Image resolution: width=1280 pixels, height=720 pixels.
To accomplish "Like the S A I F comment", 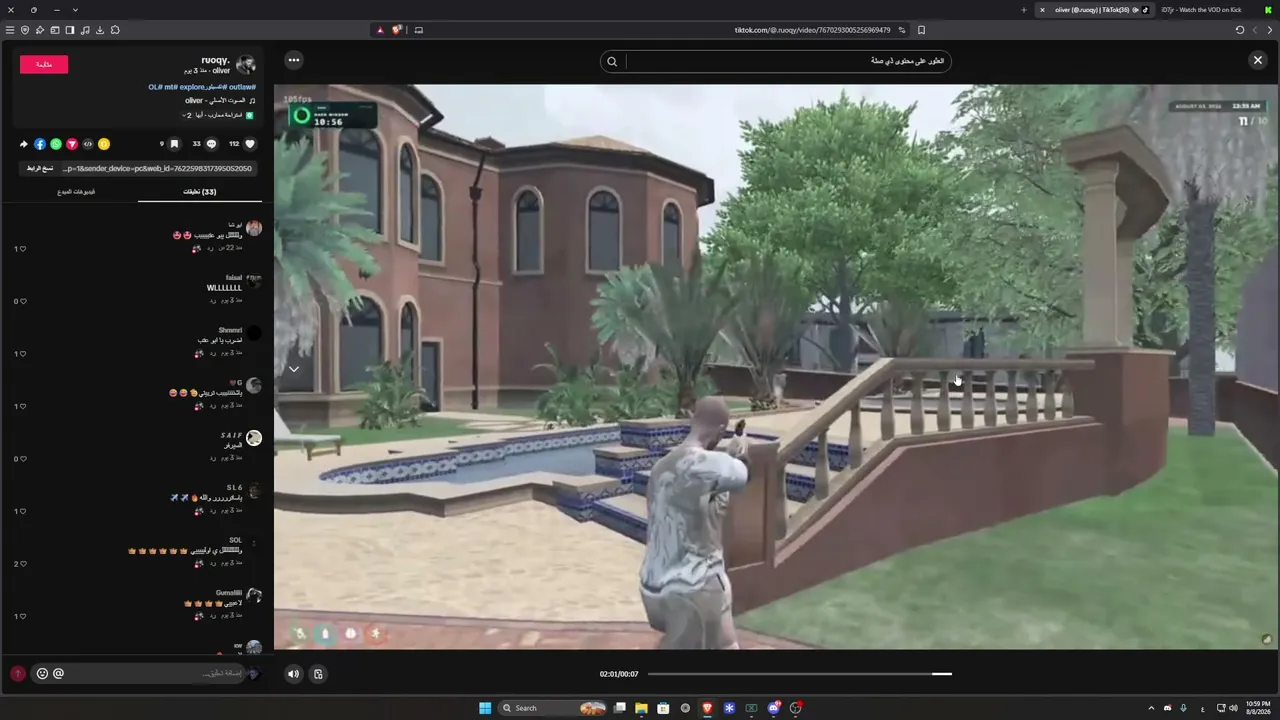I will click(x=23, y=459).
